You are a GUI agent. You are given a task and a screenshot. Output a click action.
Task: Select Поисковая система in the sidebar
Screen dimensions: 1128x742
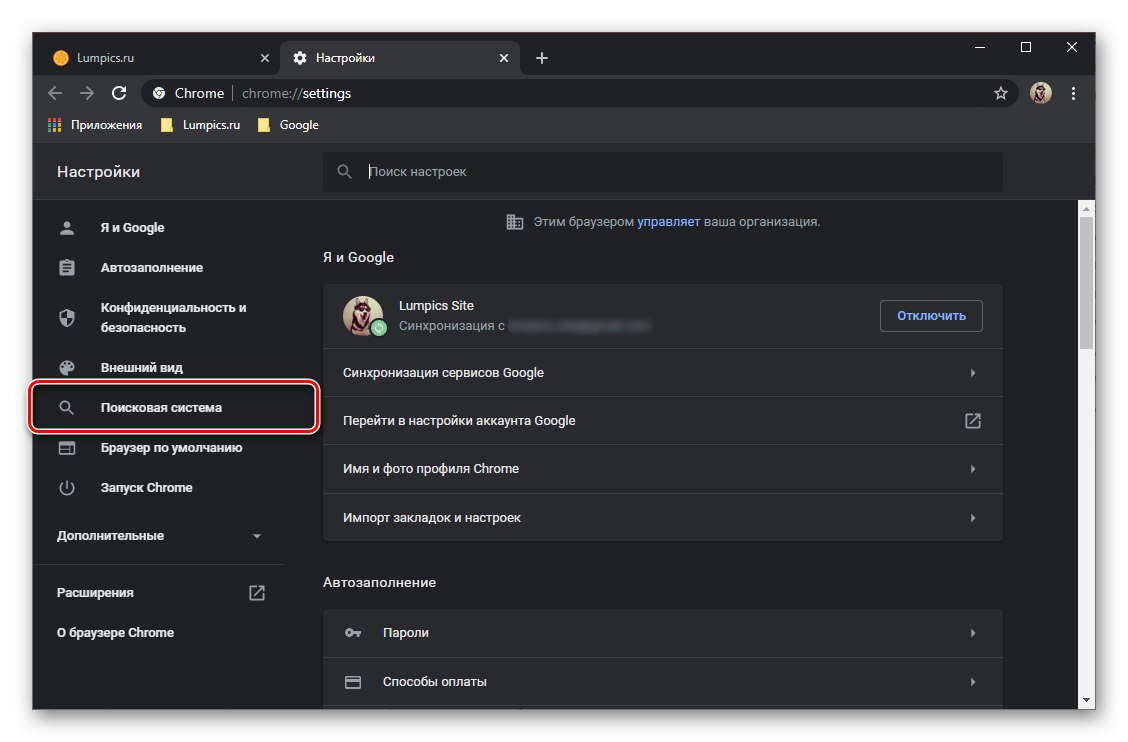pos(161,408)
